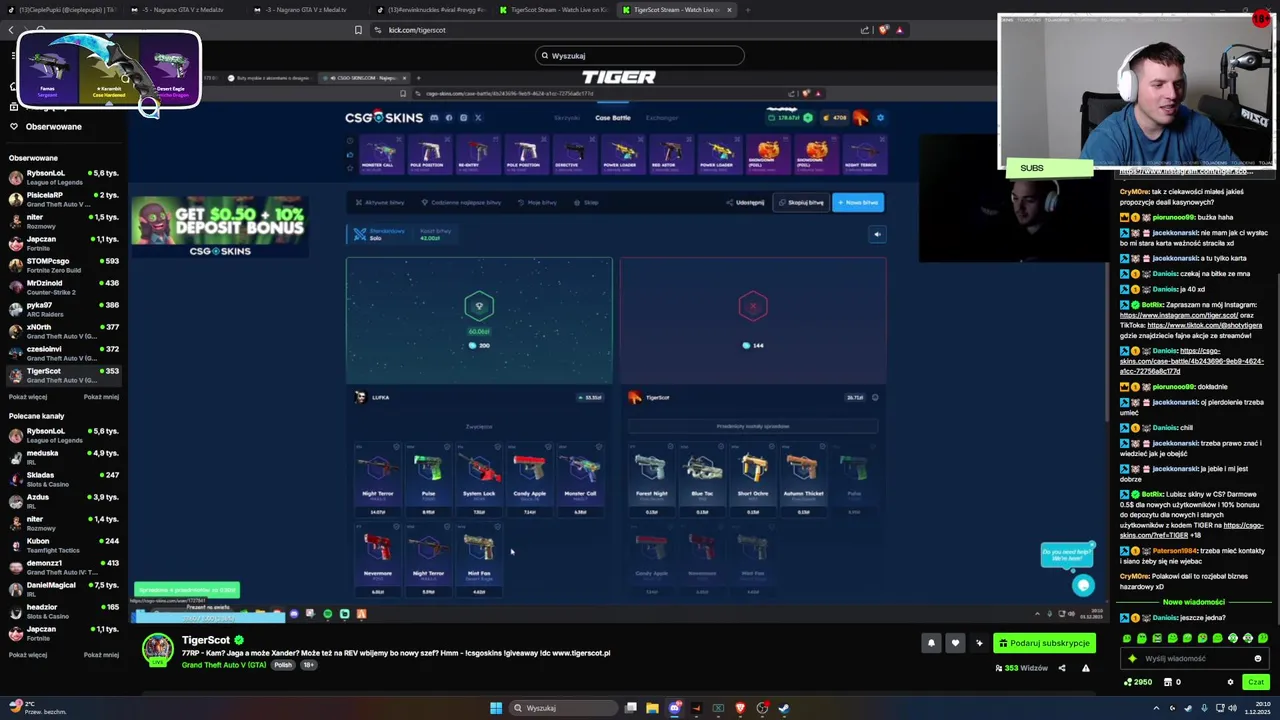Expand recommended channels with Pokaż więcej
Image resolution: width=1280 pixels, height=720 pixels.
28,655
